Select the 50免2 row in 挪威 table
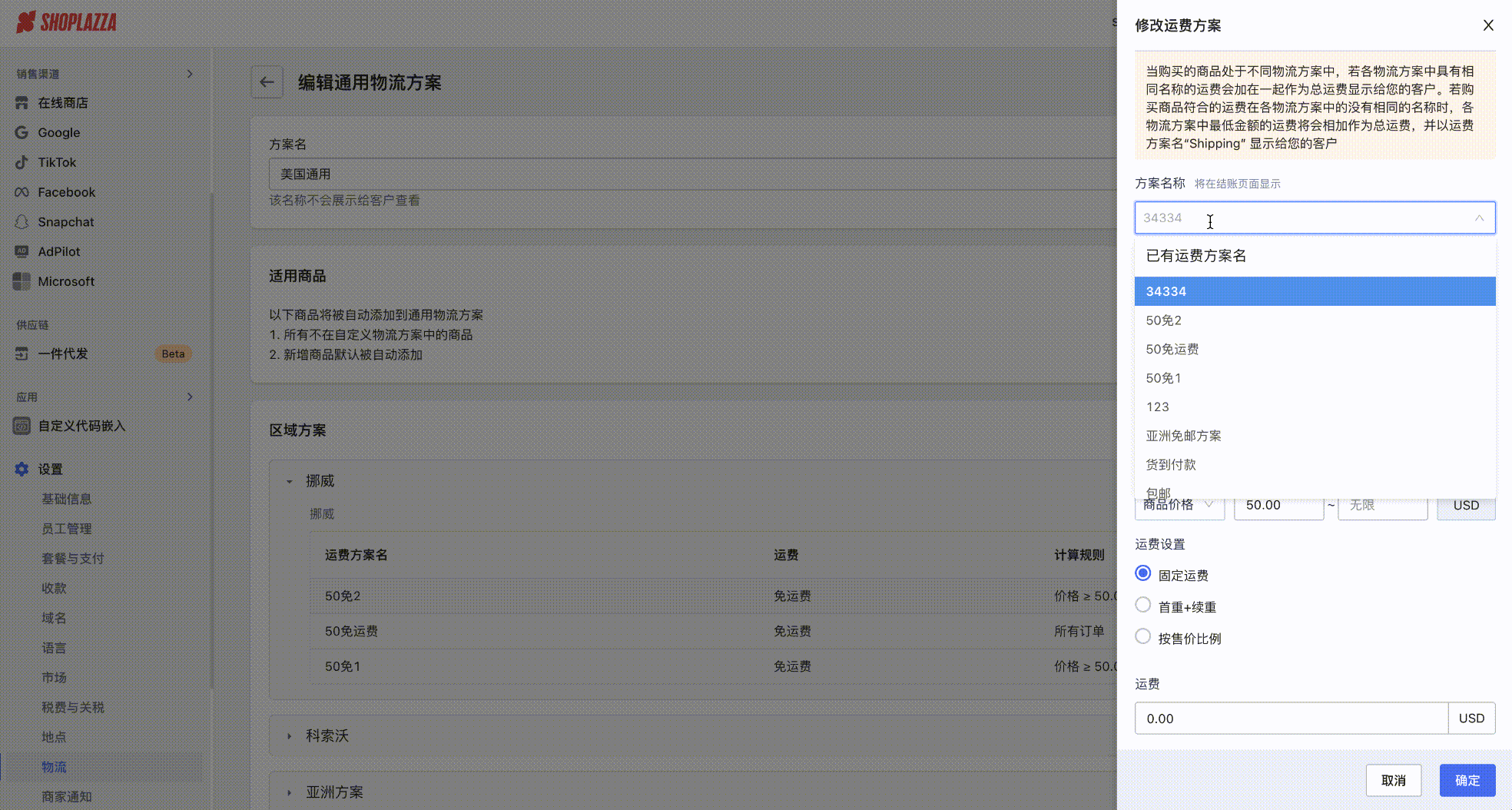The image size is (1512, 810). pos(713,596)
